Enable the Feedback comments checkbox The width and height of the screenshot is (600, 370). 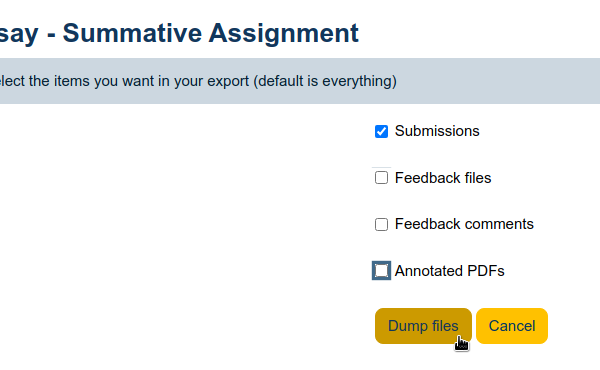(381, 224)
